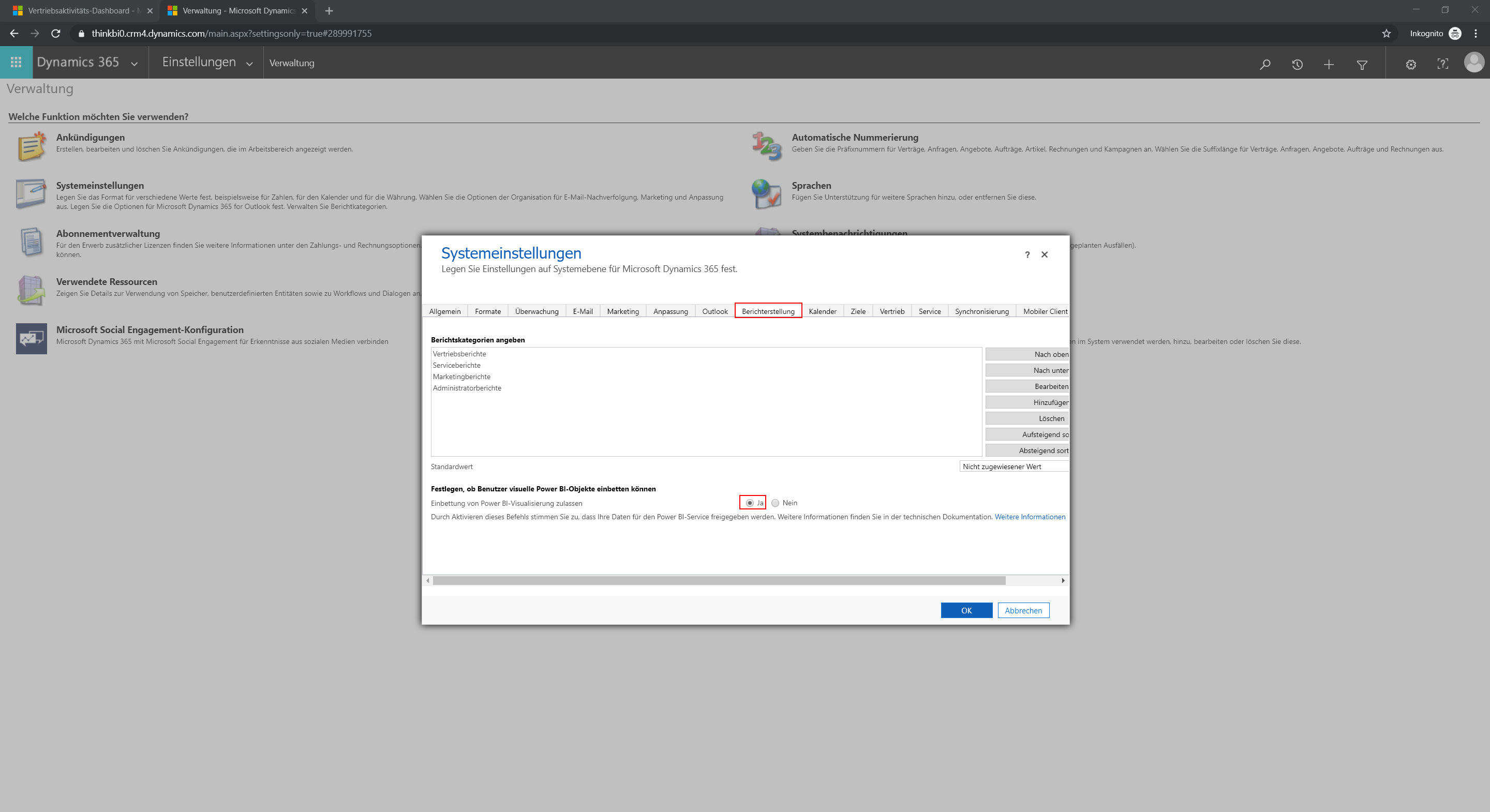Image resolution: width=1490 pixels, height=812 pixels.
Task: Click the Systemeinstellungen icon in Verwaltung page
Action: (x=31, y=194)
